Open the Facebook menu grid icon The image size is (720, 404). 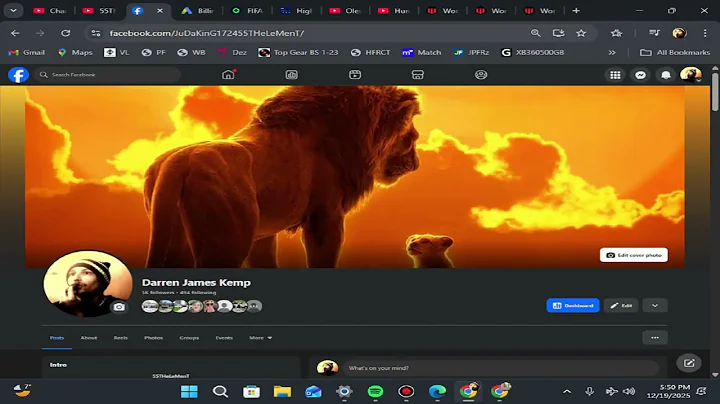(x=615, y=75)
